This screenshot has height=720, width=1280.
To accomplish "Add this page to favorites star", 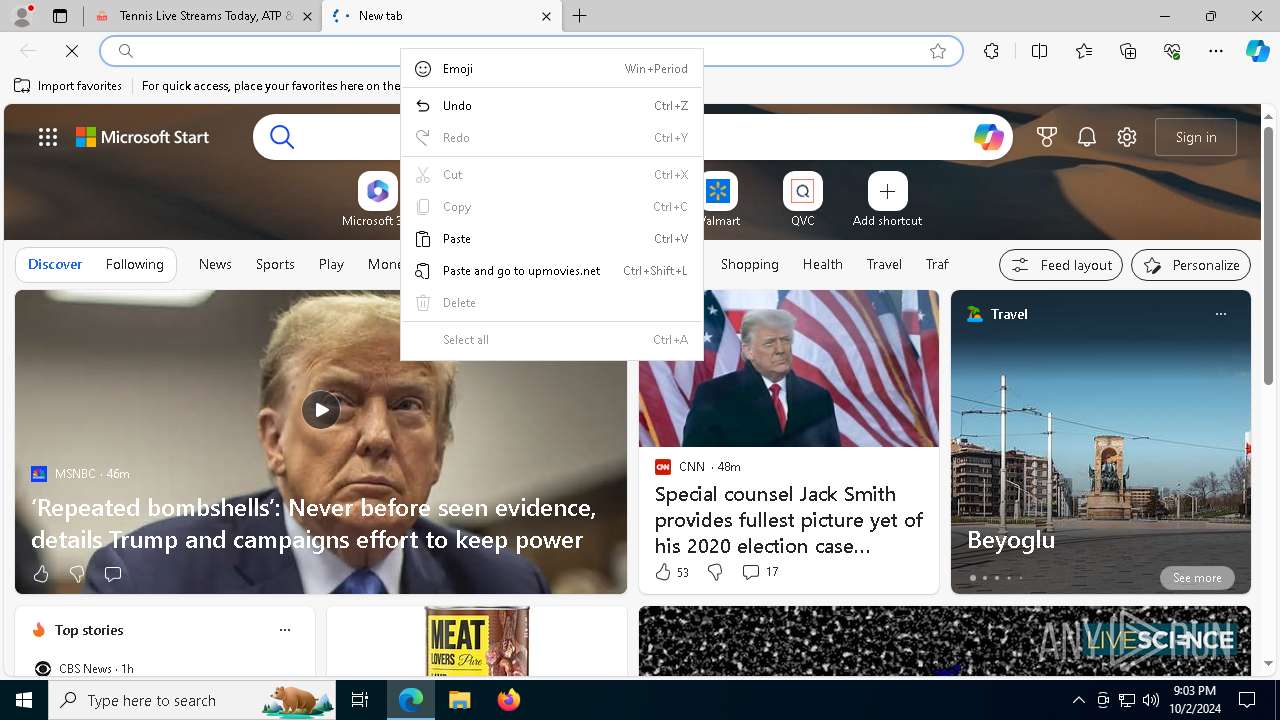I will pos(938,51).
